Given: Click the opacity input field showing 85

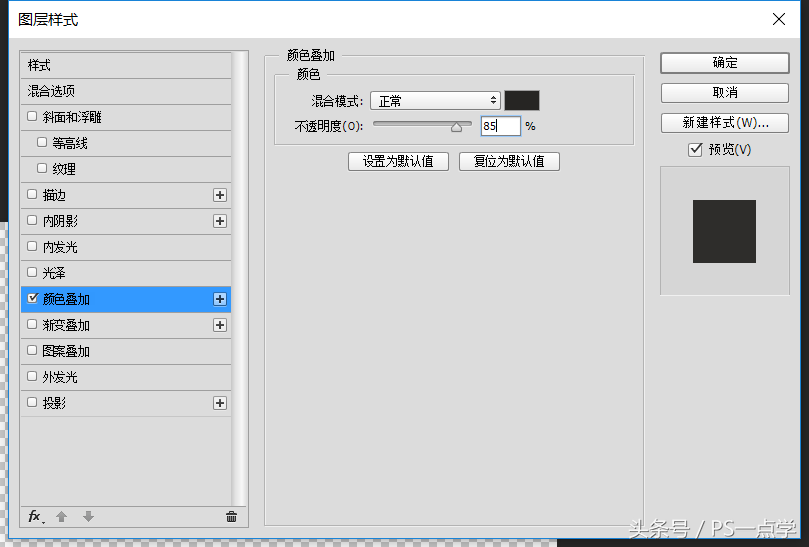Looking at the screenshot, I should tap(500, 126).
